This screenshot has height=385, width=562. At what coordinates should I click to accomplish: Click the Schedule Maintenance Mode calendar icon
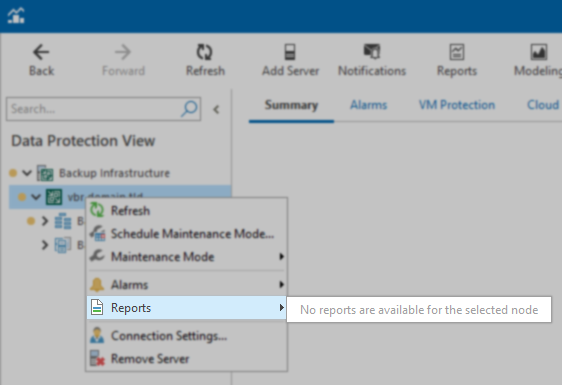point(97,233)
